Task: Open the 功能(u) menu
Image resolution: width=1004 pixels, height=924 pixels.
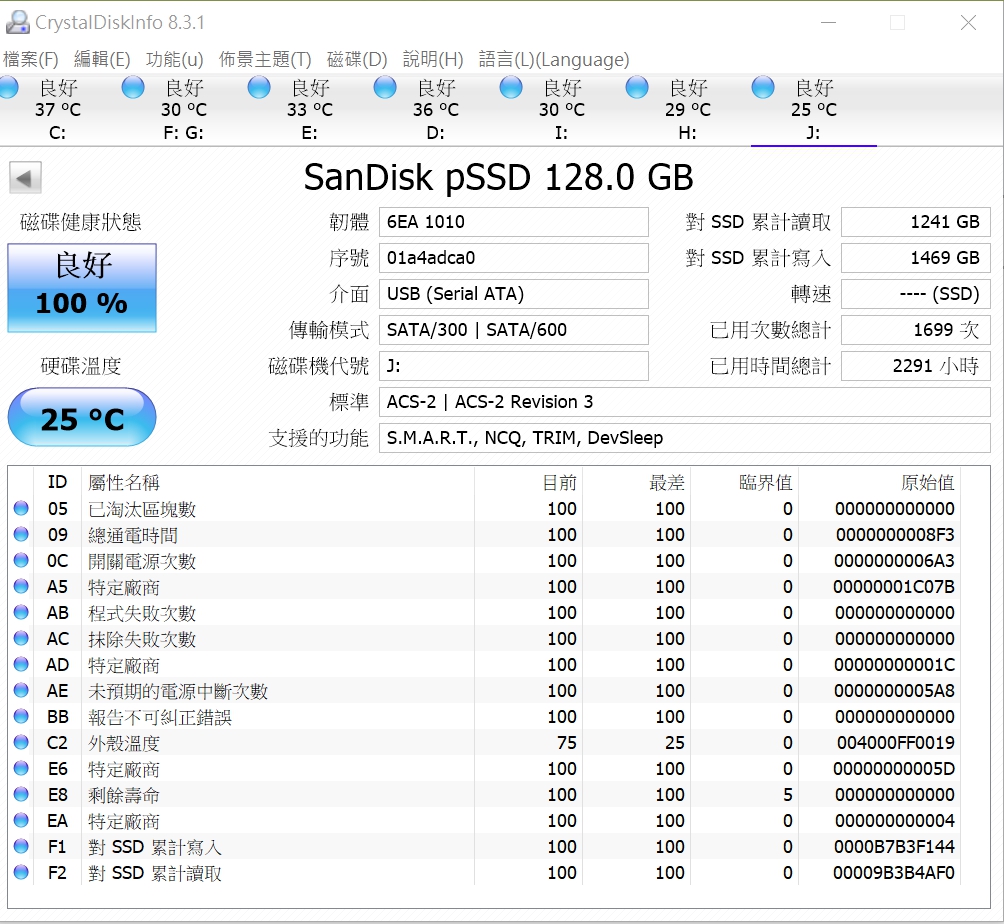Action: (x=174, y=59)
